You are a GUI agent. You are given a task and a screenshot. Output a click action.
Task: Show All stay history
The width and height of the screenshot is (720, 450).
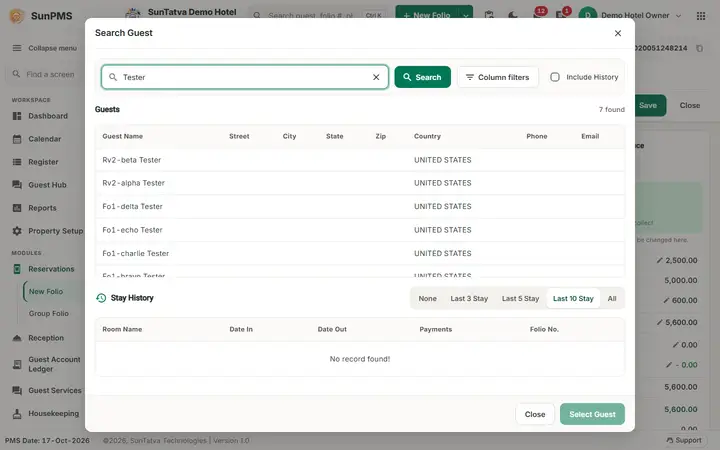tap(612, 298)
